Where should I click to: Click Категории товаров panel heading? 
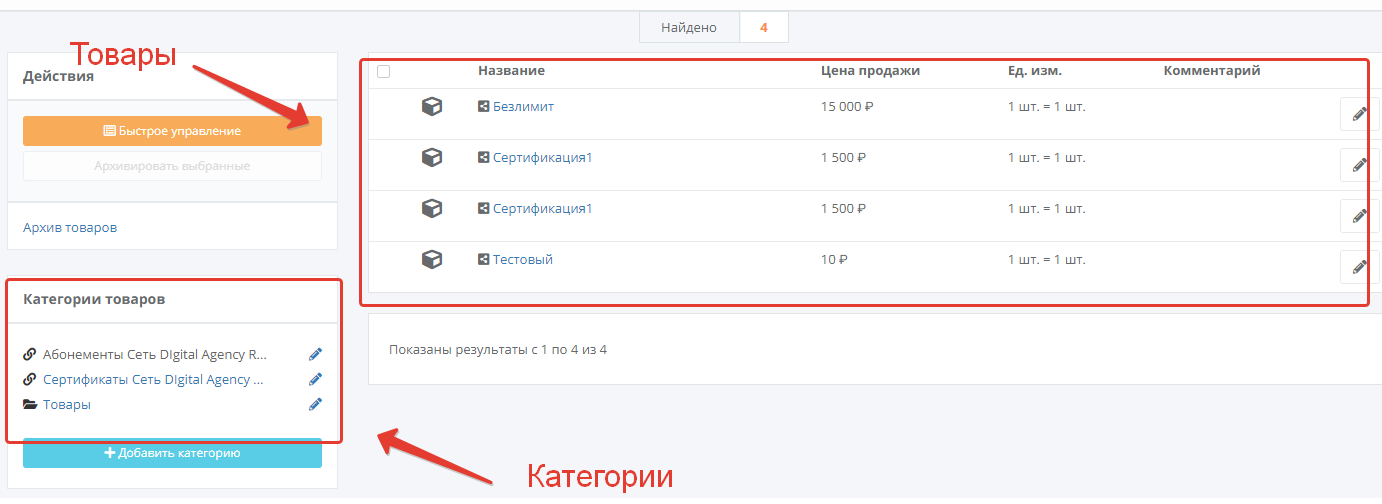click(x=94, y=299)
